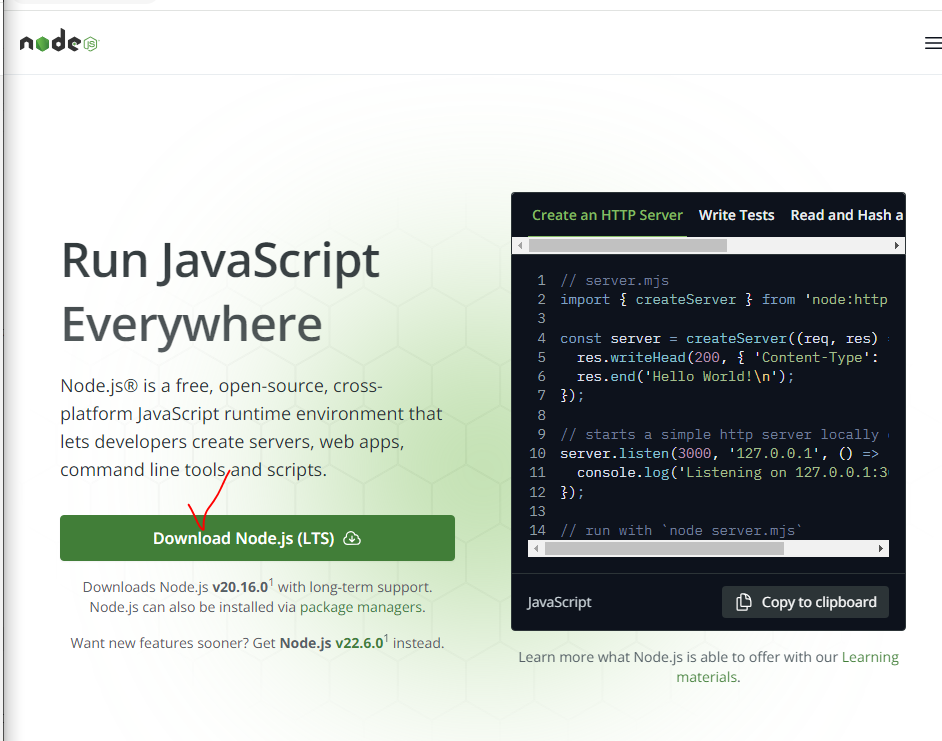Open the package managers link
Screen dimensions: 942x741
(362, 607)
